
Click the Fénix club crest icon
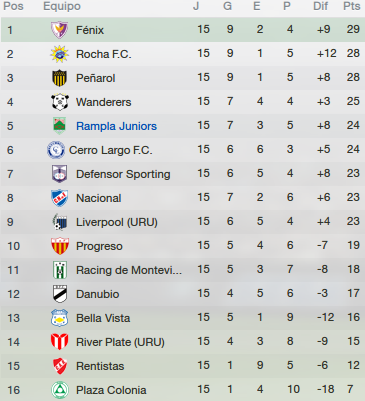(60, 30)
